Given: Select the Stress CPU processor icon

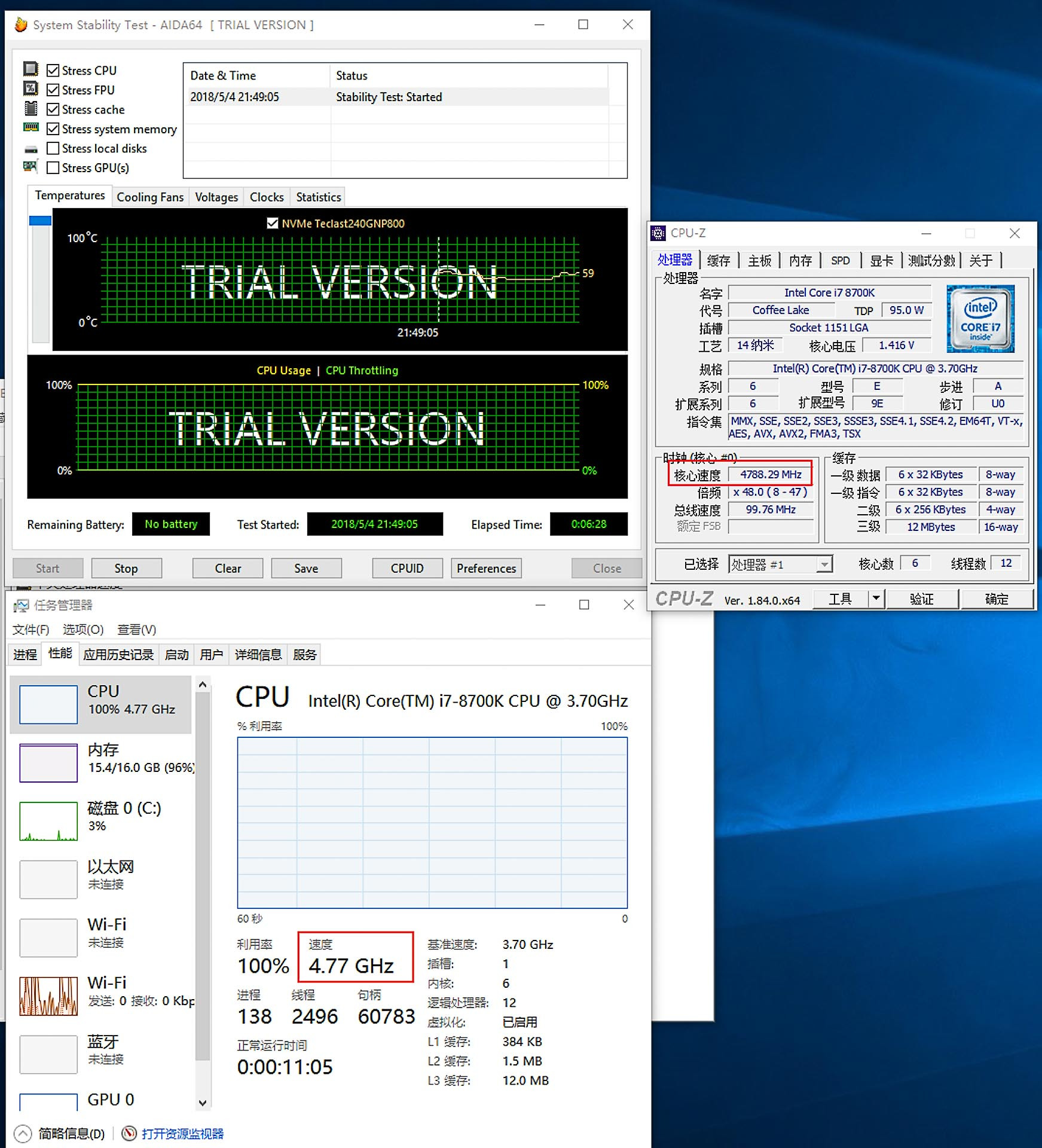Looking at the screenshot, I should pos(31,70).
